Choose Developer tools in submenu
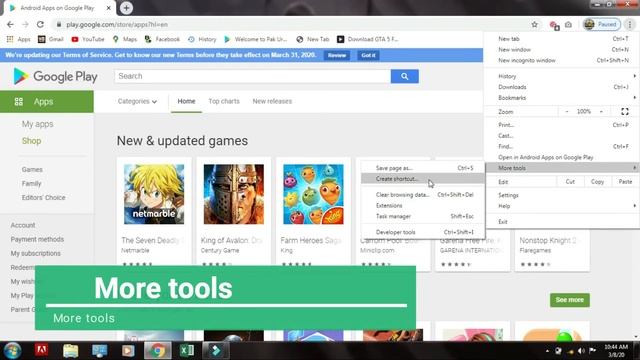The image size is (640, 360). (x=423, y=232)
